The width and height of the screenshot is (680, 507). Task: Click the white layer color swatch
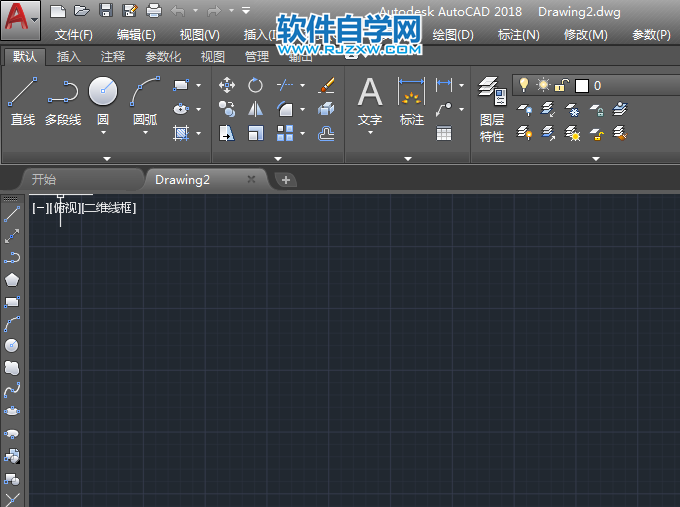tap(582, 86)
